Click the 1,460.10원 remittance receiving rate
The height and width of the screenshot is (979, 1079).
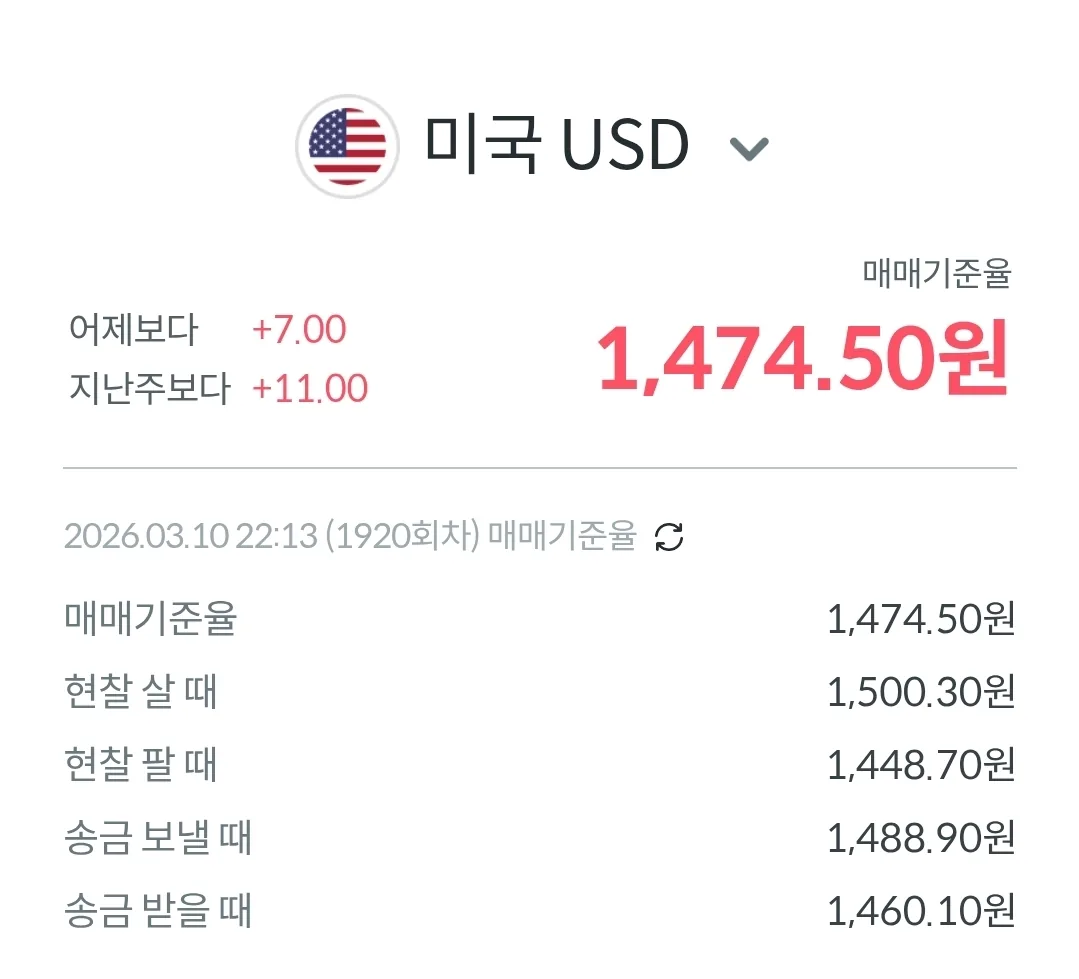point(921,912)
